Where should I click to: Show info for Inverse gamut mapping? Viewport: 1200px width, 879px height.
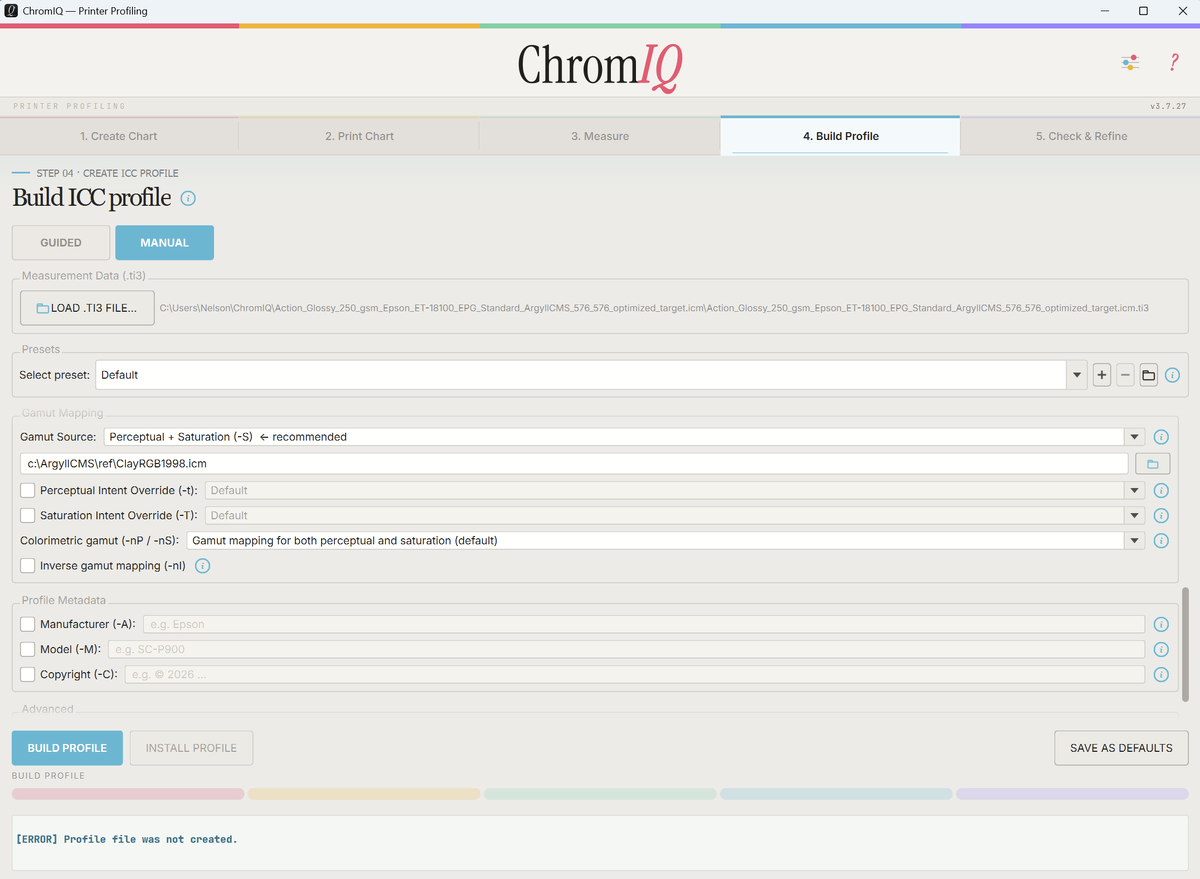[202, 566]
